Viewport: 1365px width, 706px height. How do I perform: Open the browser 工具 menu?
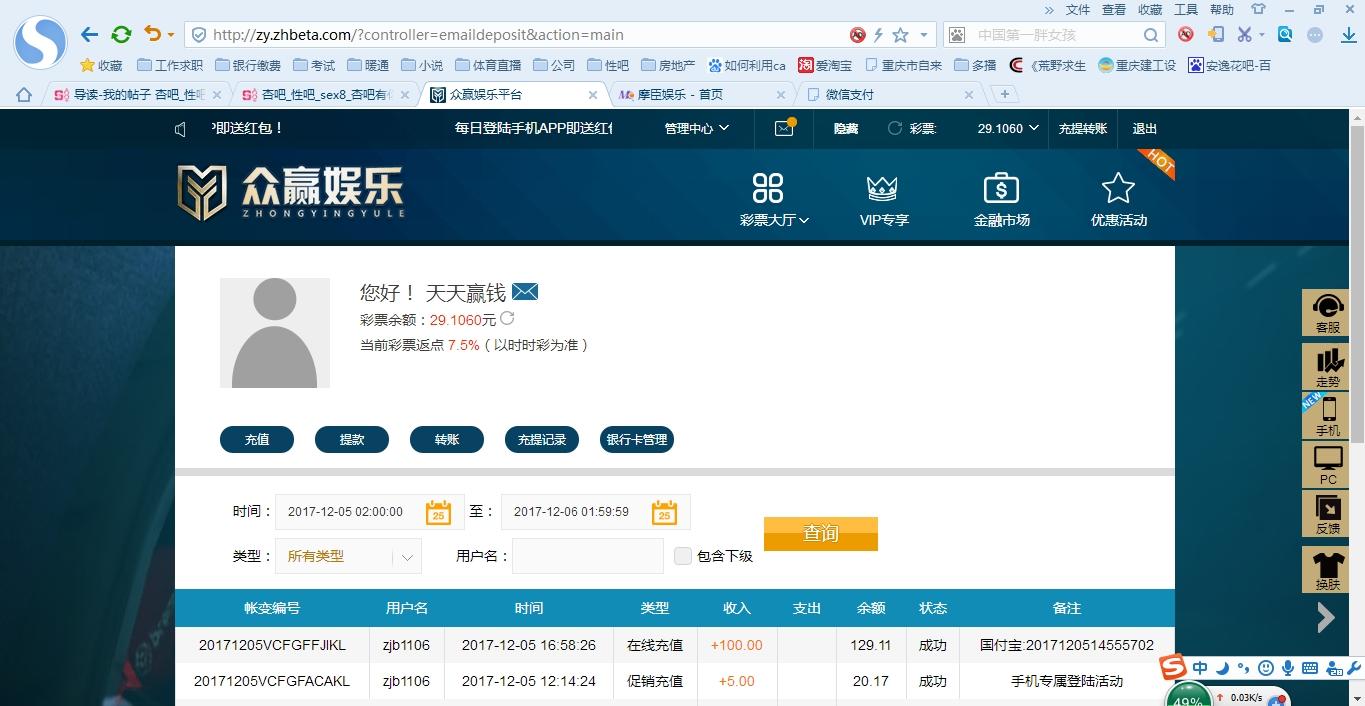(x=1185, y=9)
